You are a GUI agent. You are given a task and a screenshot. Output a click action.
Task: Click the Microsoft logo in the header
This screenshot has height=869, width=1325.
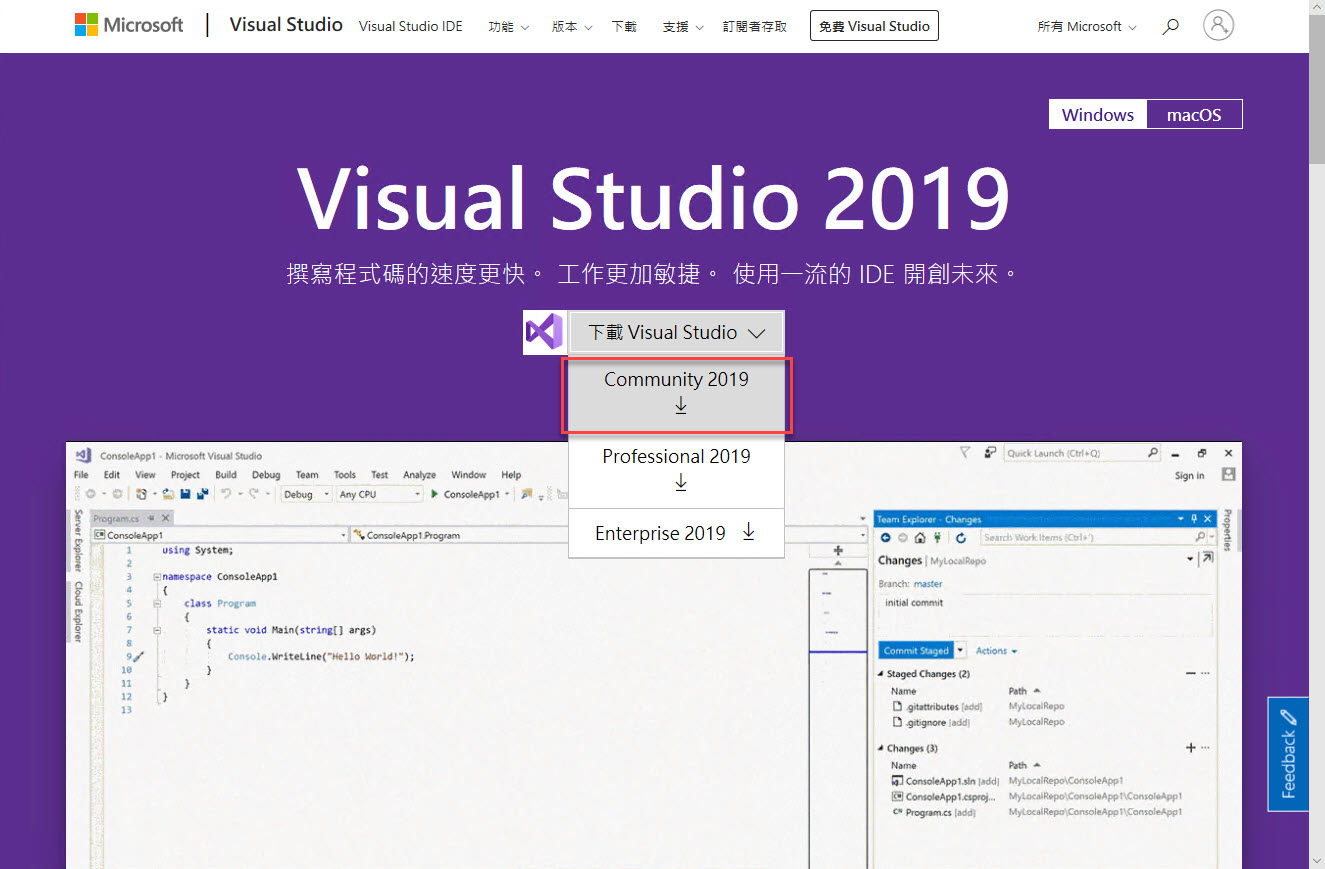pos(129,25)
